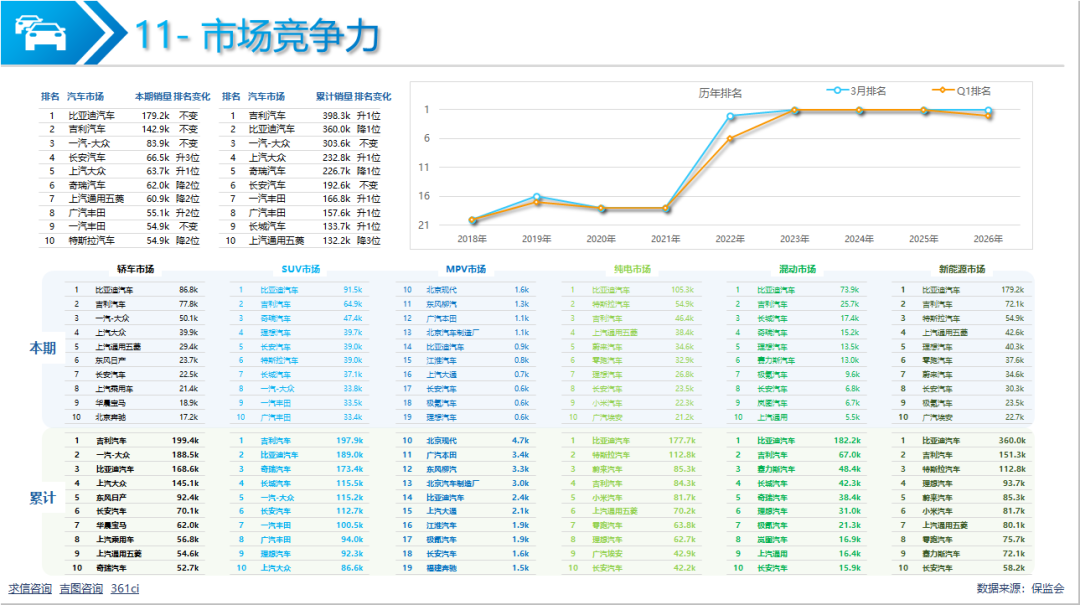Select the 86.8k value in 轿车市场
Image resolution: width=1080 pixels, height=605 pixels.
point(189,290)
